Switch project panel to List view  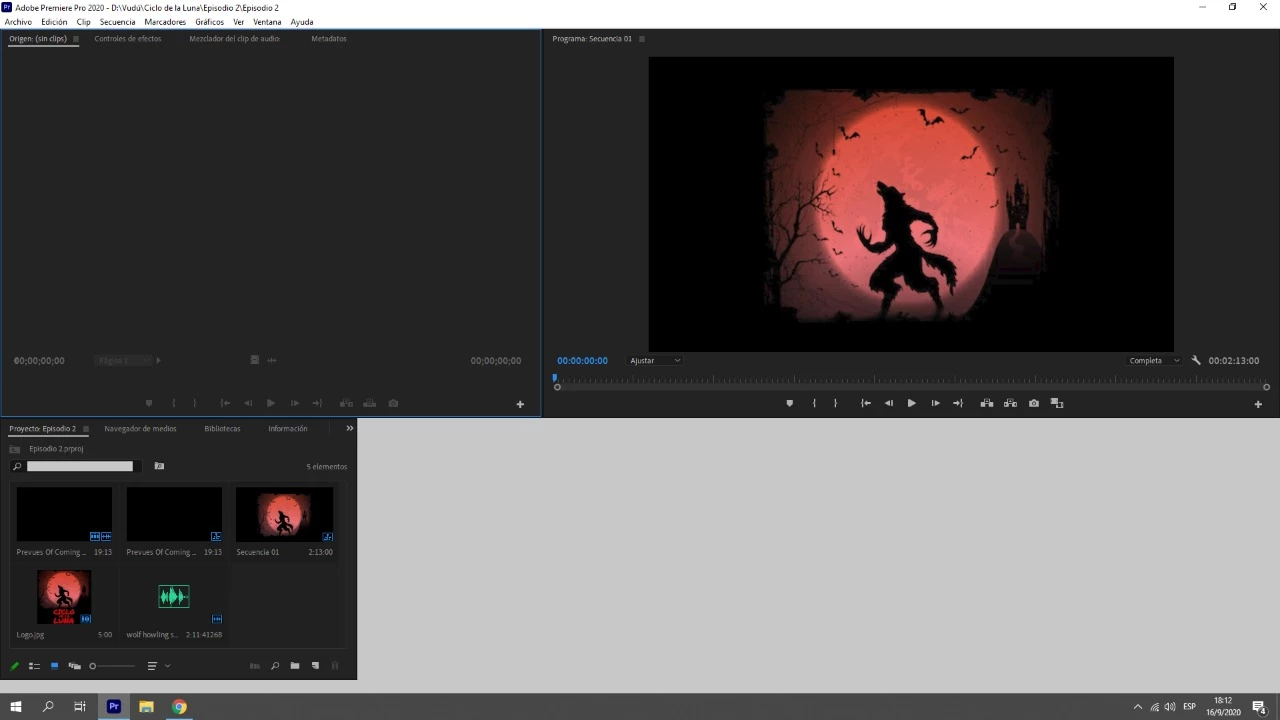coord(34,666)
